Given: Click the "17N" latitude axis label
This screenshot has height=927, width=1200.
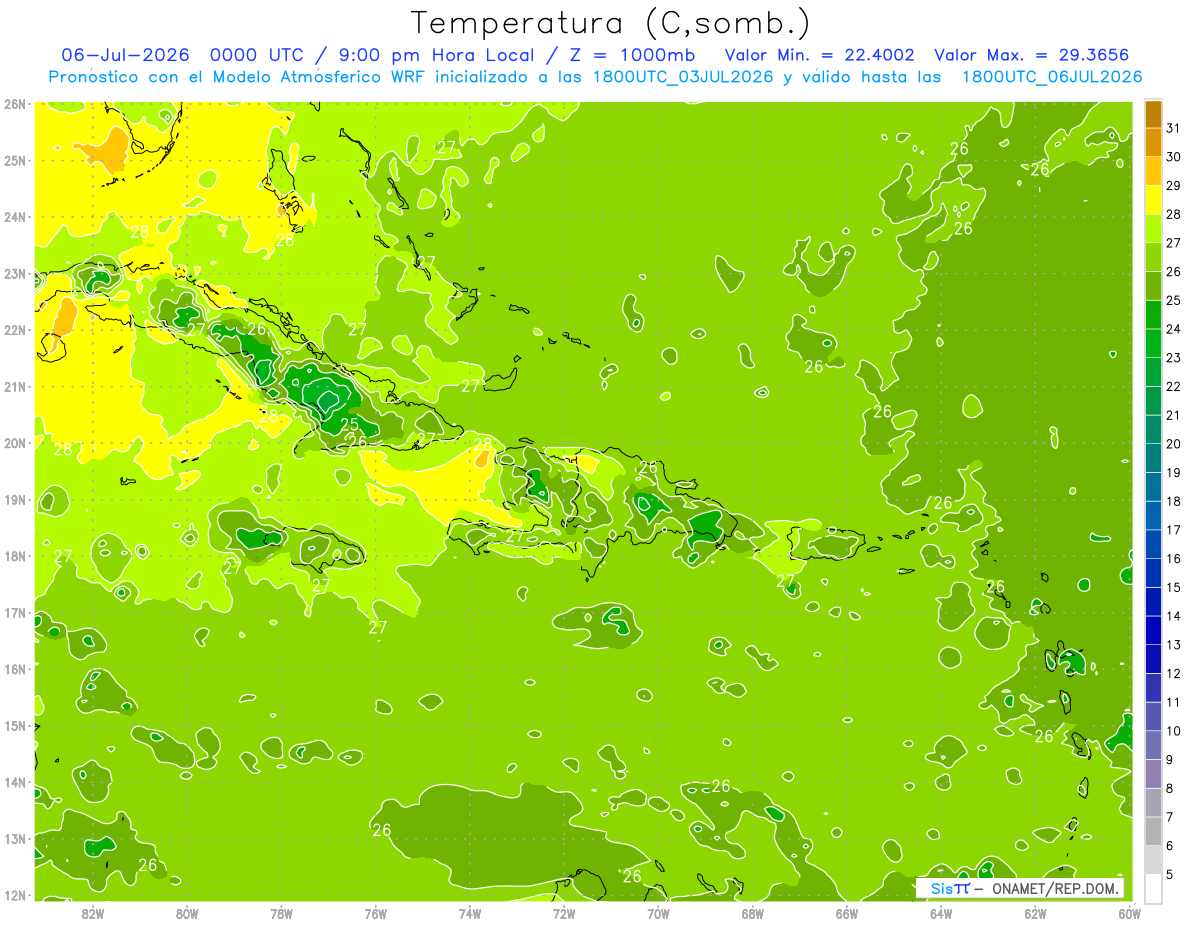Looking at the screenshot, I should coord(14,612).
